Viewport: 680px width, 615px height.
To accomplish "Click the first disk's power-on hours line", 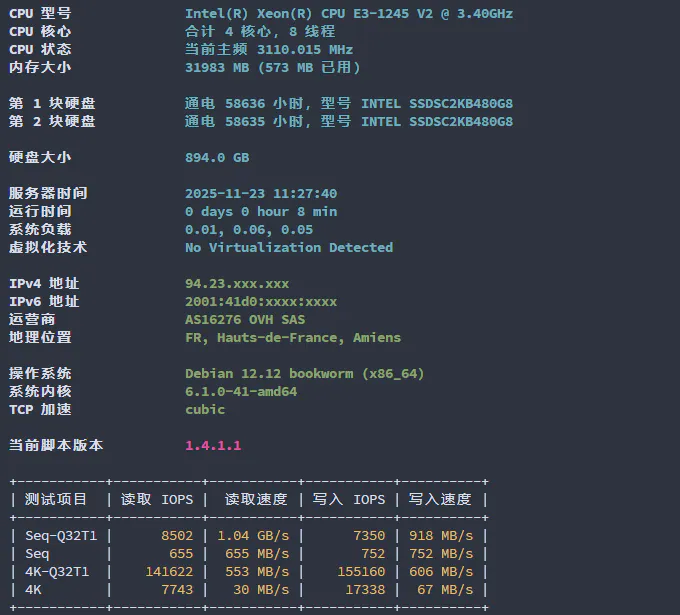I will pos(349,103).
